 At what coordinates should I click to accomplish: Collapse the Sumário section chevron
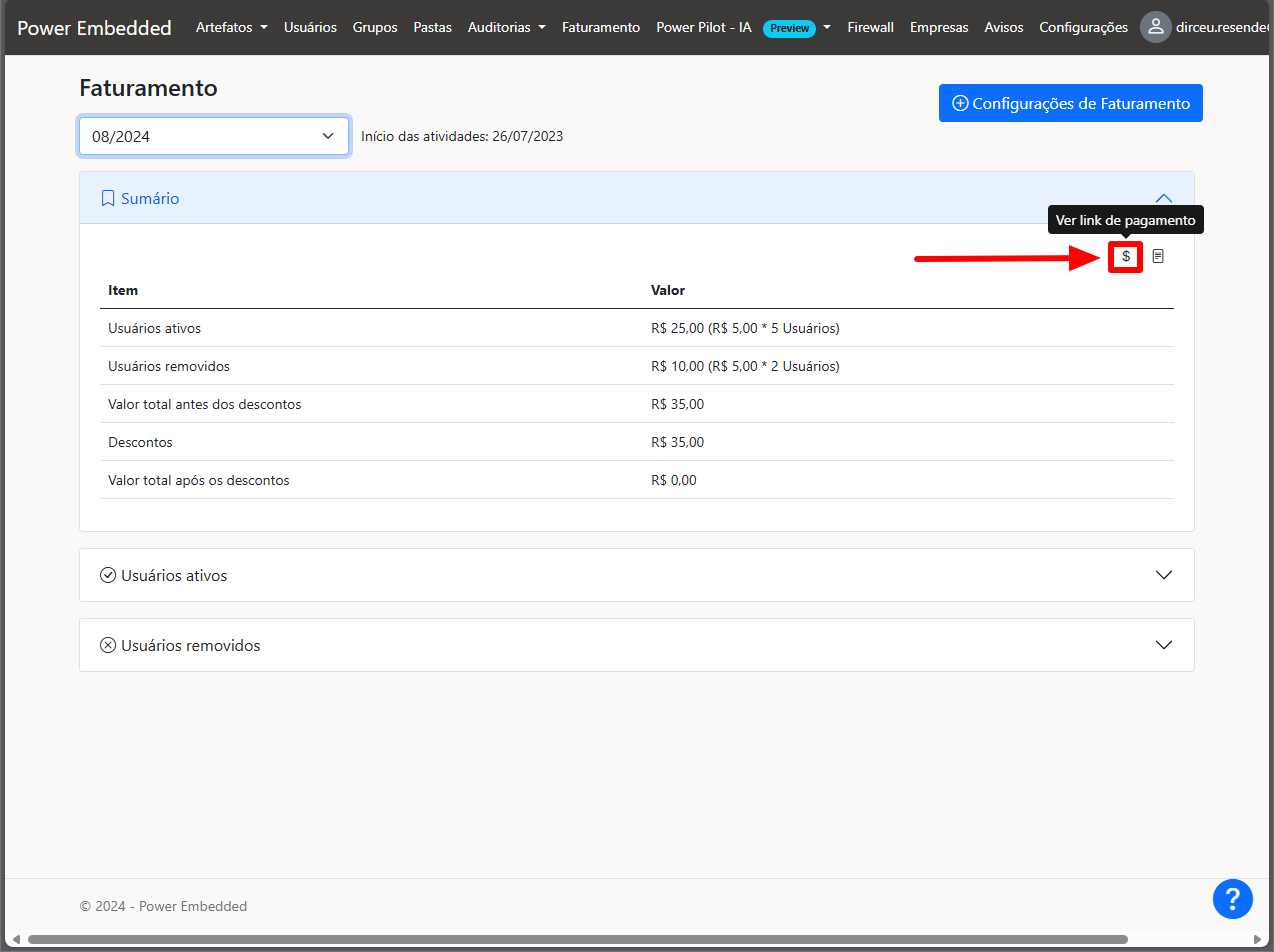coord(1163,198)
